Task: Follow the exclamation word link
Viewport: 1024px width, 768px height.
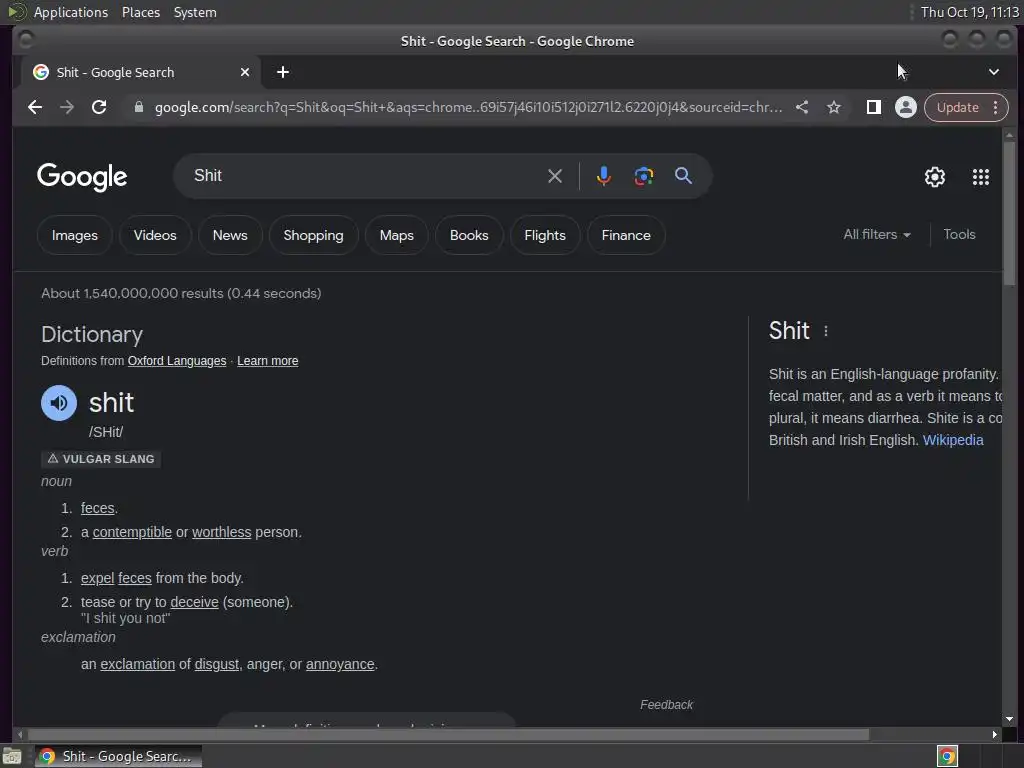Action: click(x=137, y=664)
